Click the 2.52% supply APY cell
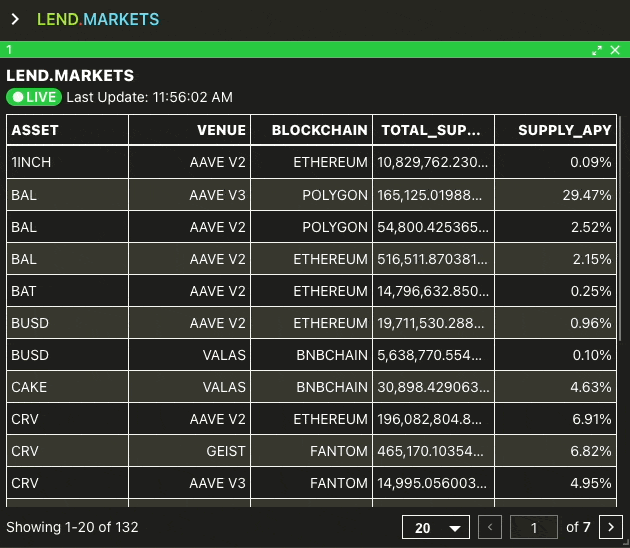The image size is (630, 548). click(556, 227)
